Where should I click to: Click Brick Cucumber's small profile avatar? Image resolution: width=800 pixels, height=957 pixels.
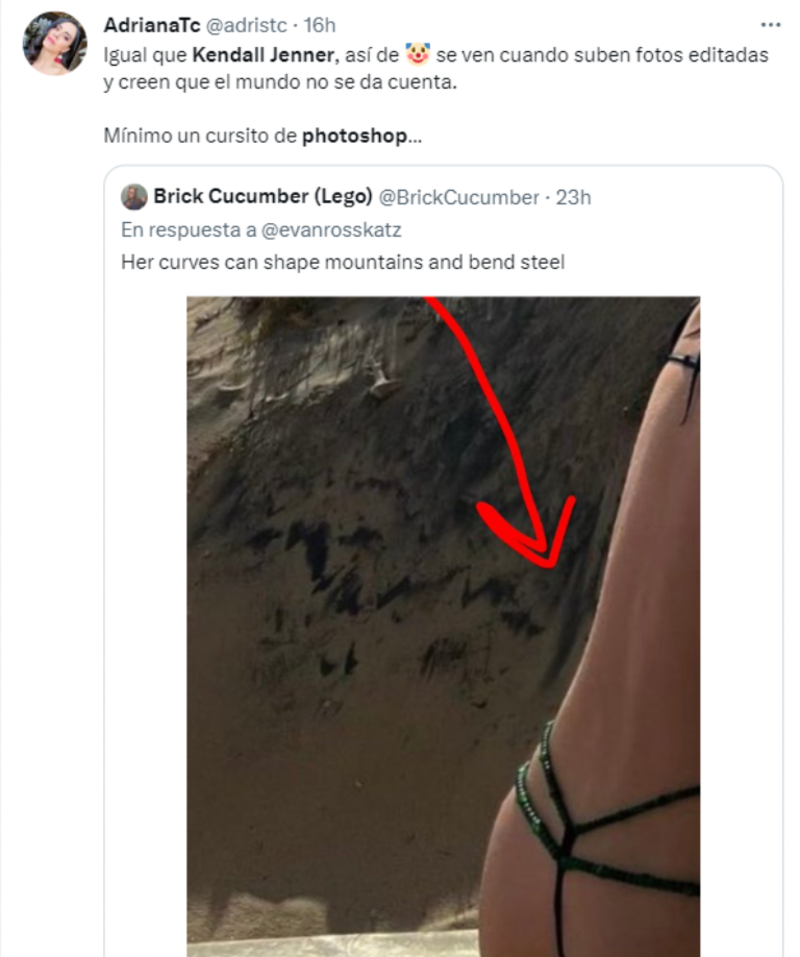pos(134,197)
